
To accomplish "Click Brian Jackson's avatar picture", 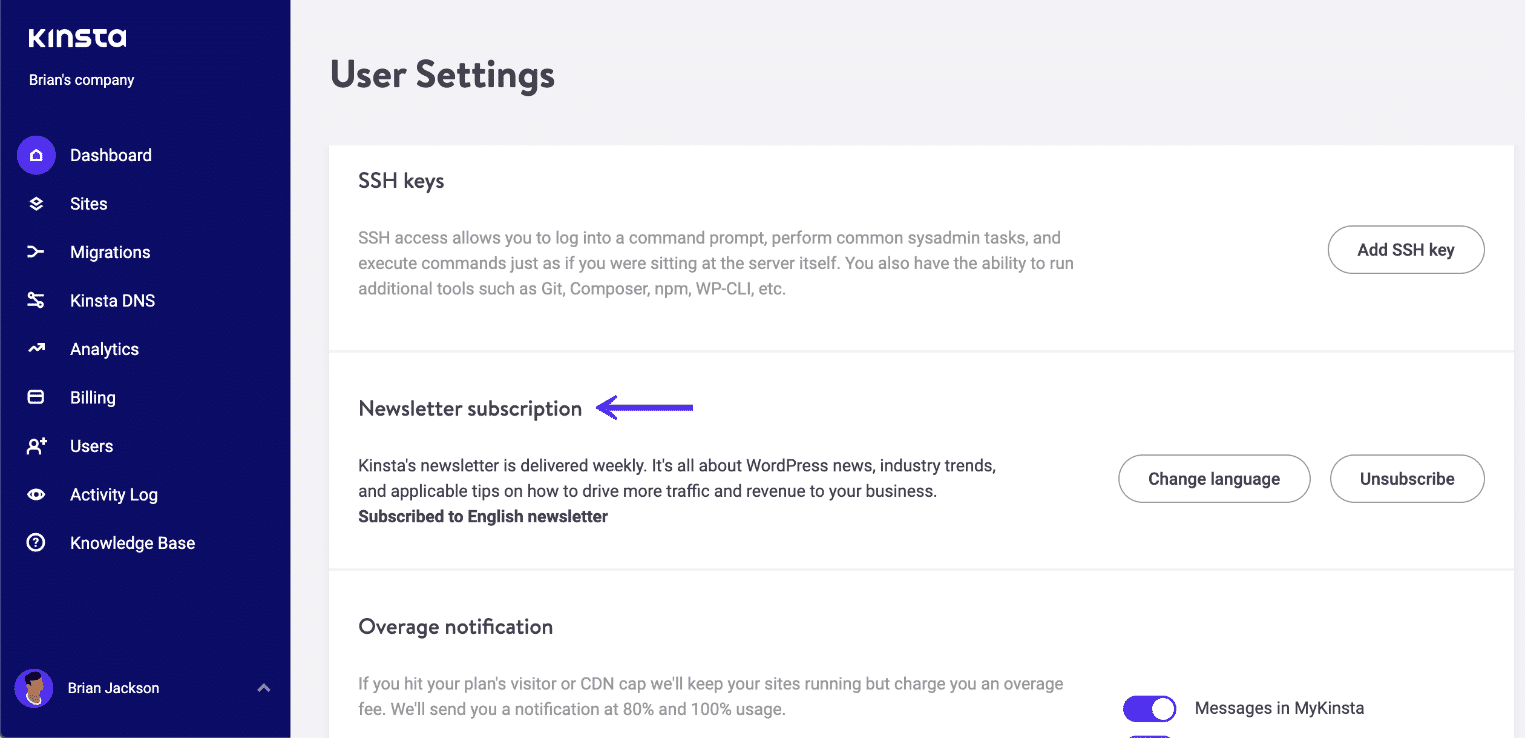I will [34, 688].
